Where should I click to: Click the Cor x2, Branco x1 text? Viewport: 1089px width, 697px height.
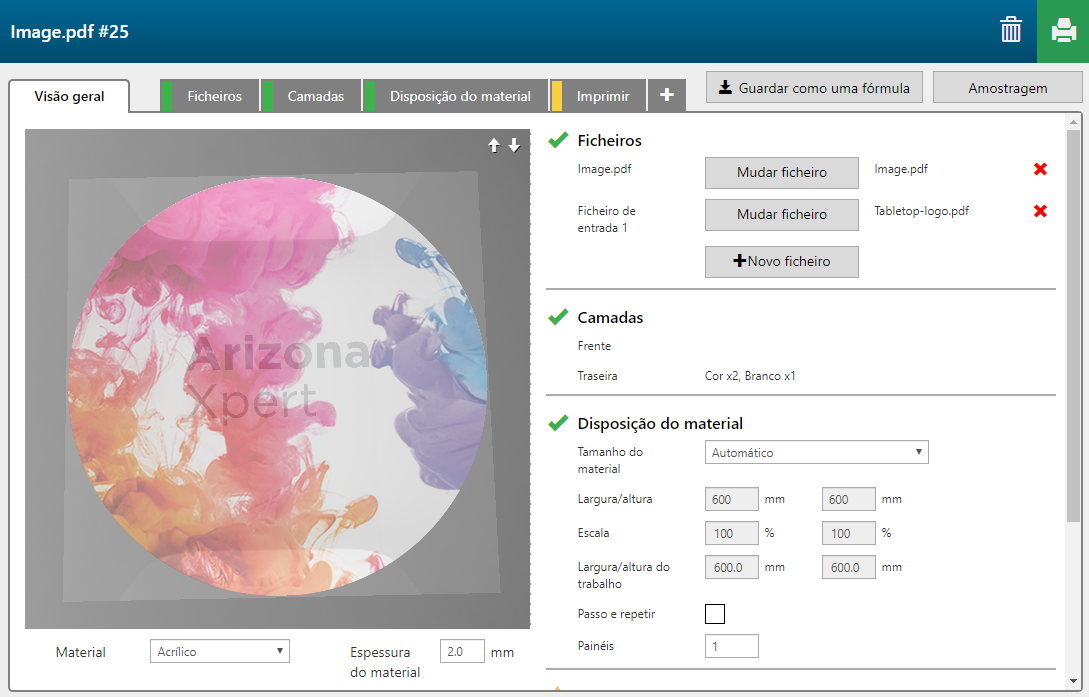coord(750,376)
